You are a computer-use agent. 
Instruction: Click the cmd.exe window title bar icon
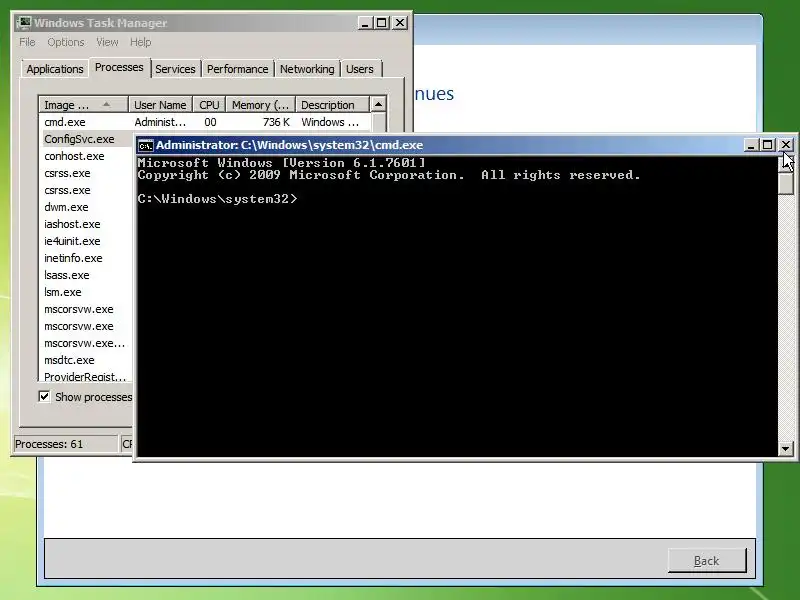tap(145, 145)
